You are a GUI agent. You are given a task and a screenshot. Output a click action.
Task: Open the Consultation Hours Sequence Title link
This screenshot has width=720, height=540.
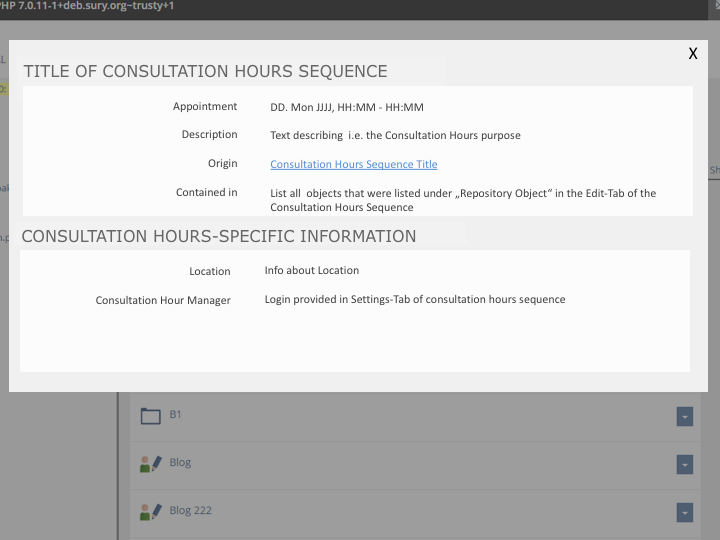tap(353, 164)
